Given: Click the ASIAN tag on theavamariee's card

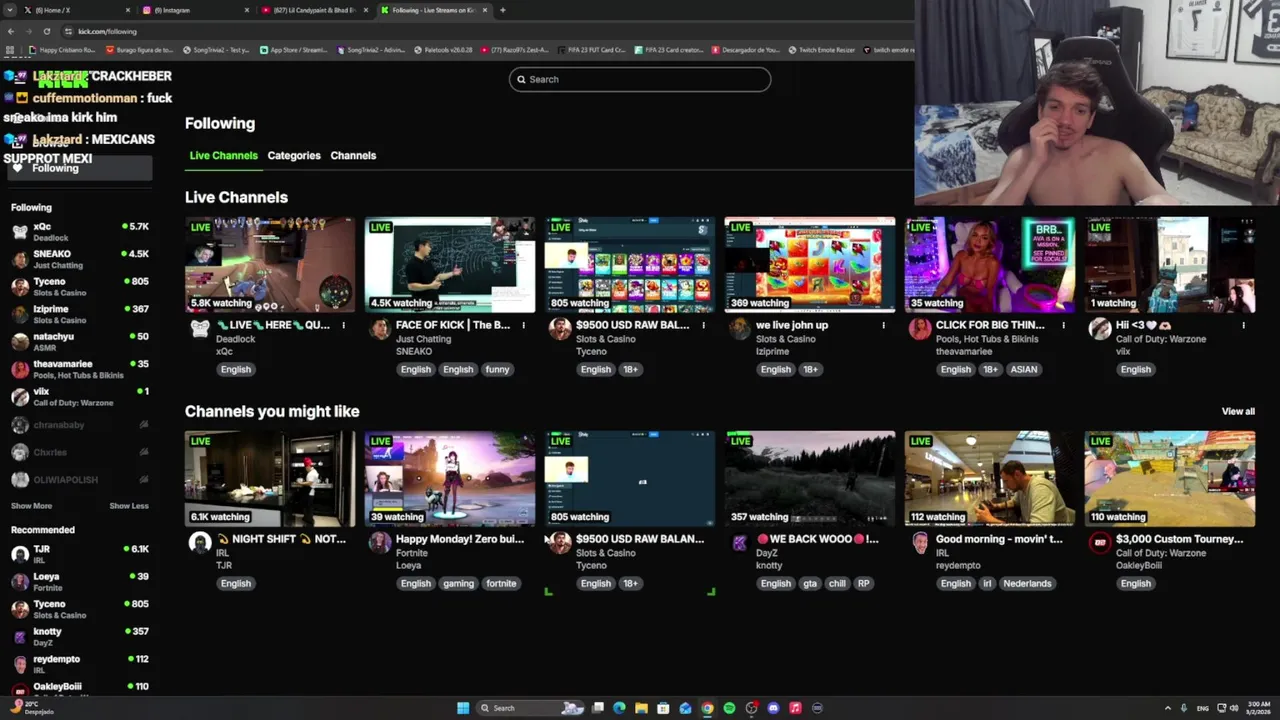Looking at the screenshot, I should (1024, 369).
